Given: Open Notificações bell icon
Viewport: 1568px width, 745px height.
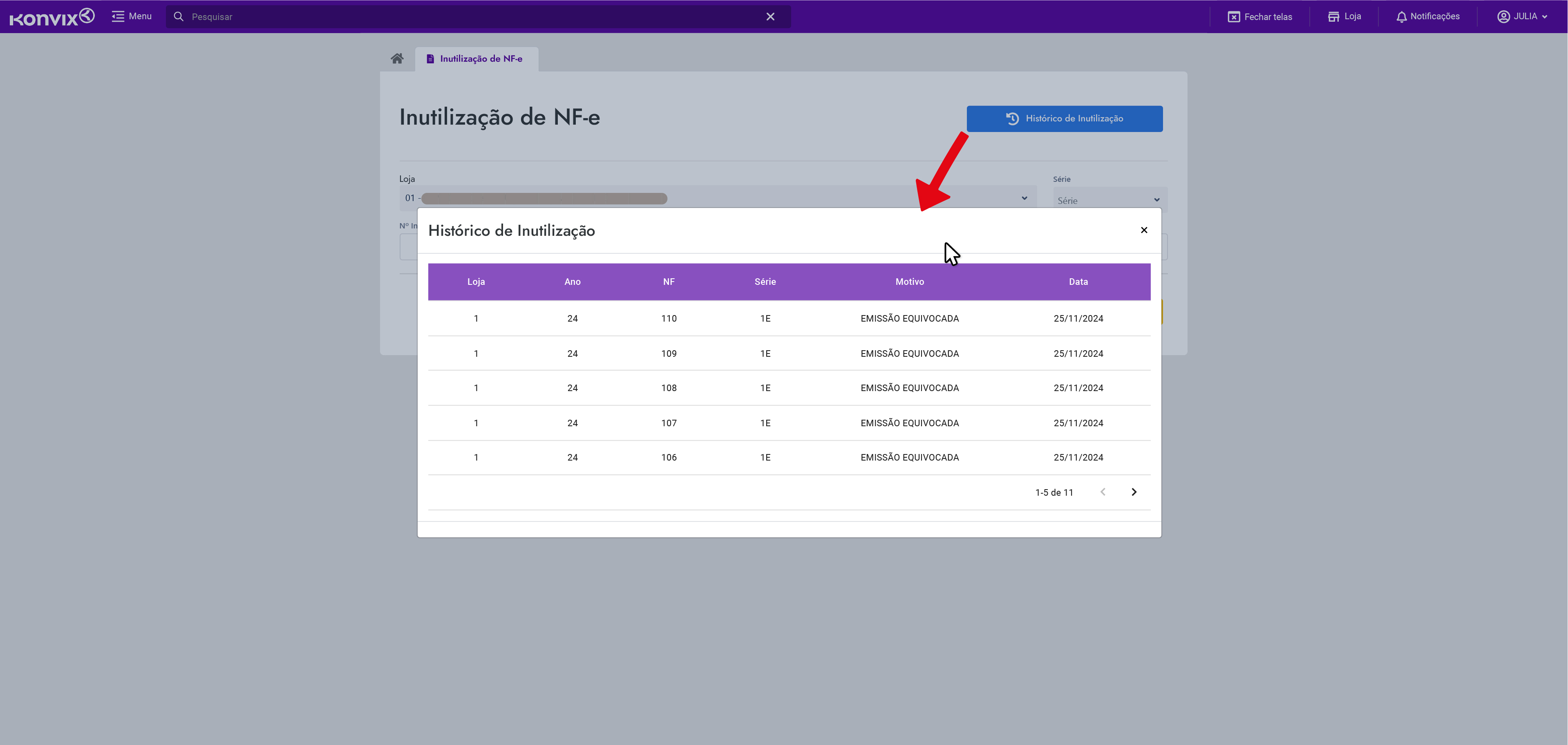Looking at the screenshot, I should (1401, 16).
